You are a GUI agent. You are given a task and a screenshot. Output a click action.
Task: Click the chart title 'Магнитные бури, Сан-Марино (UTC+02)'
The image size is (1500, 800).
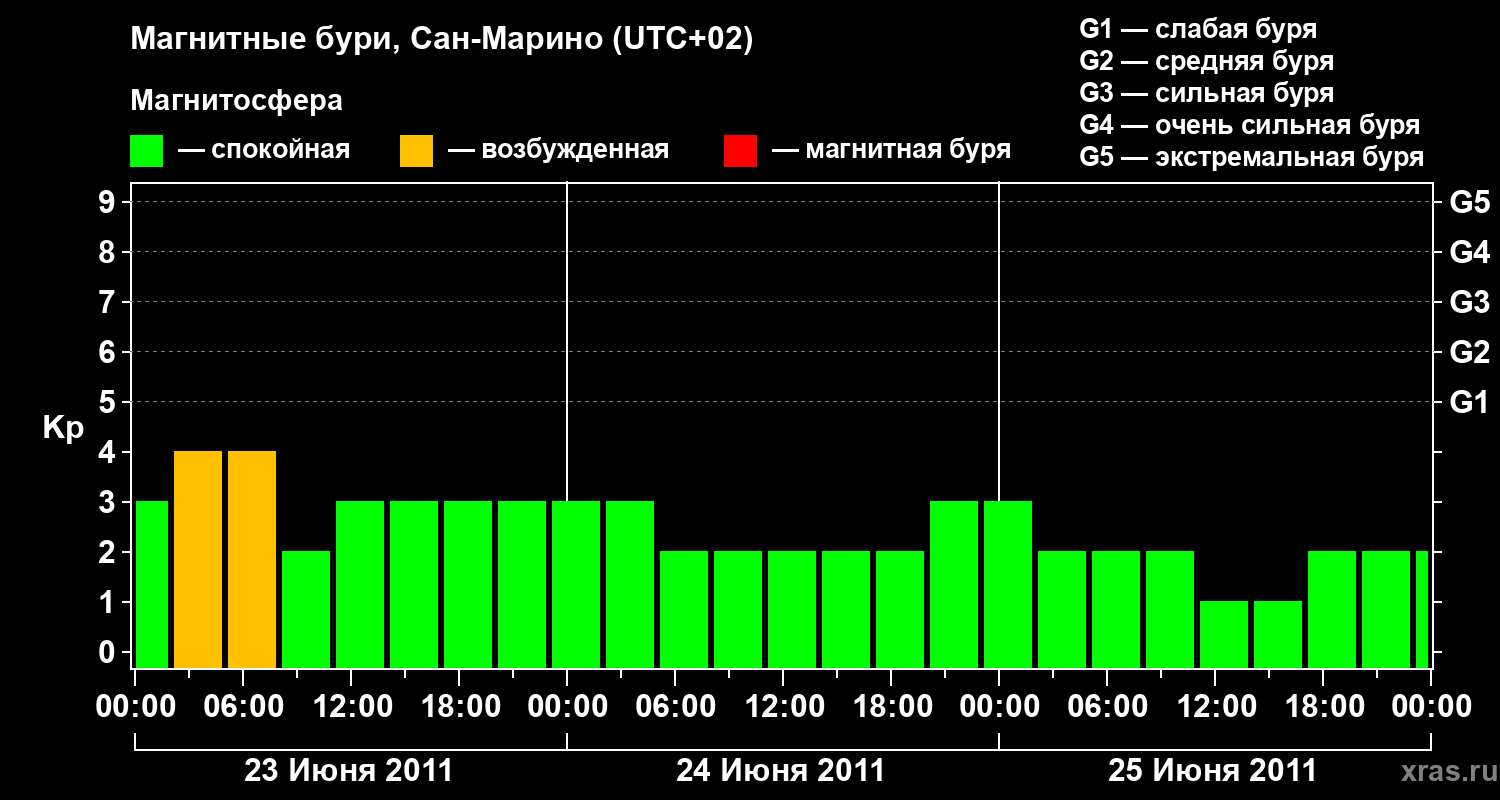(441, 40)
